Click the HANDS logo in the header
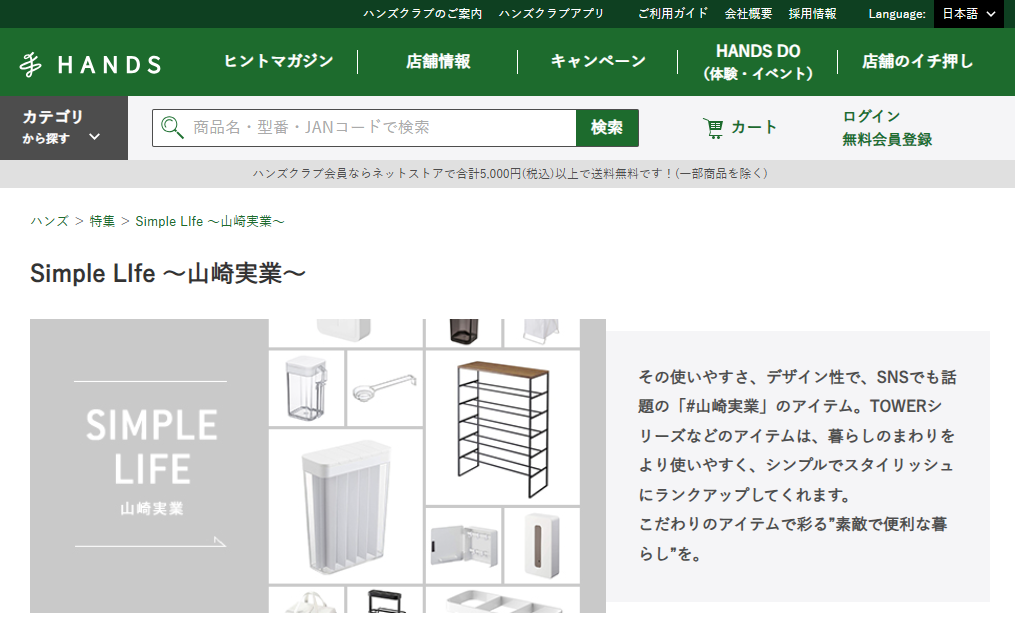1015x634 pixels. 90,64
